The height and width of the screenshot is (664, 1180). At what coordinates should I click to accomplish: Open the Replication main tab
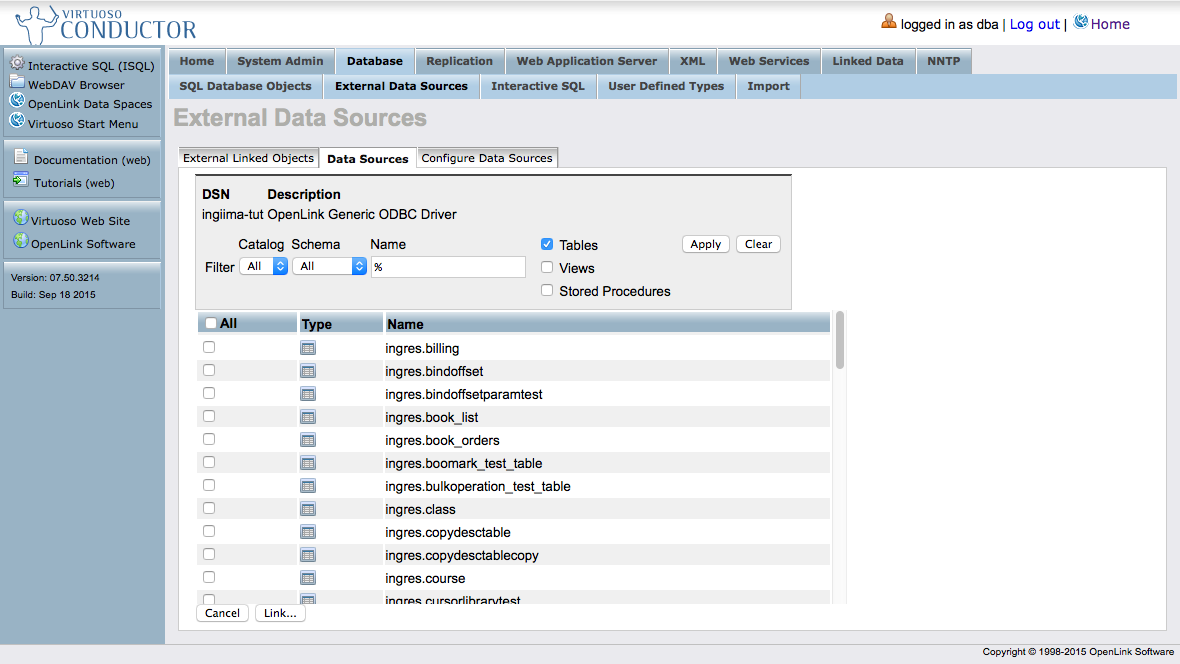click(x=459, y=61)
